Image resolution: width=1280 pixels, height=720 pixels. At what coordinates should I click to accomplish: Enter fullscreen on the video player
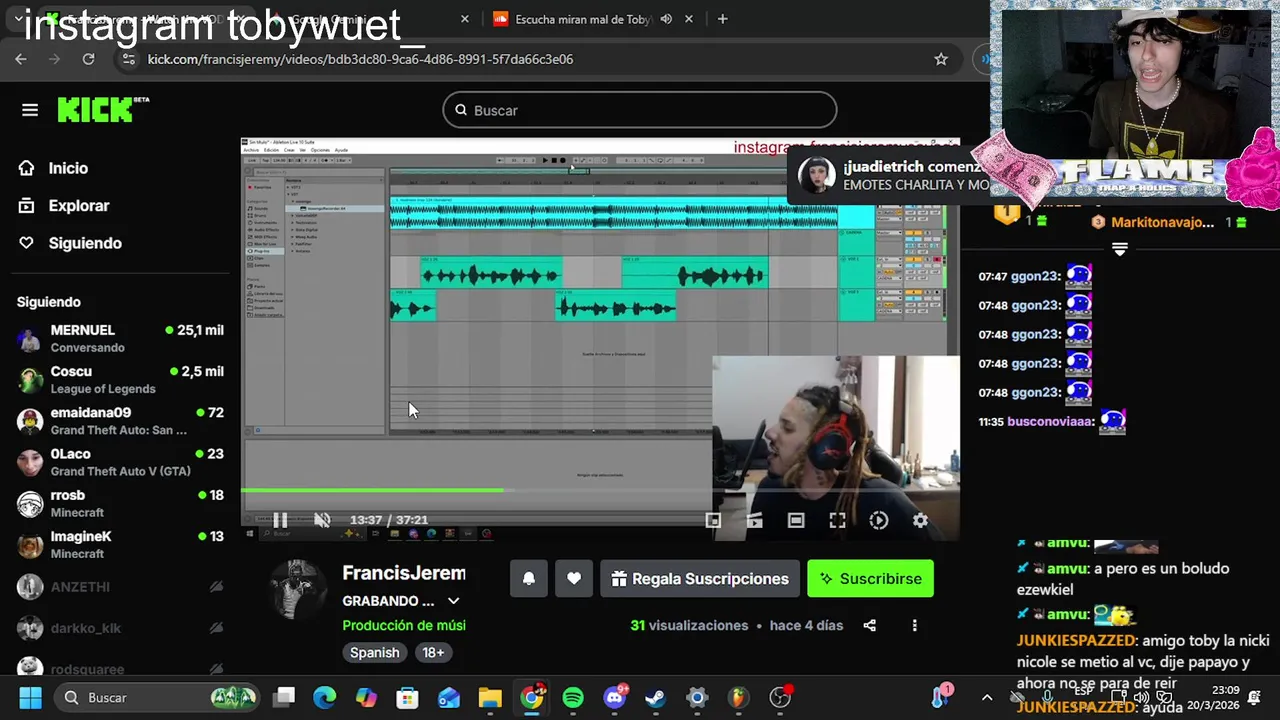tap(837, 520)
